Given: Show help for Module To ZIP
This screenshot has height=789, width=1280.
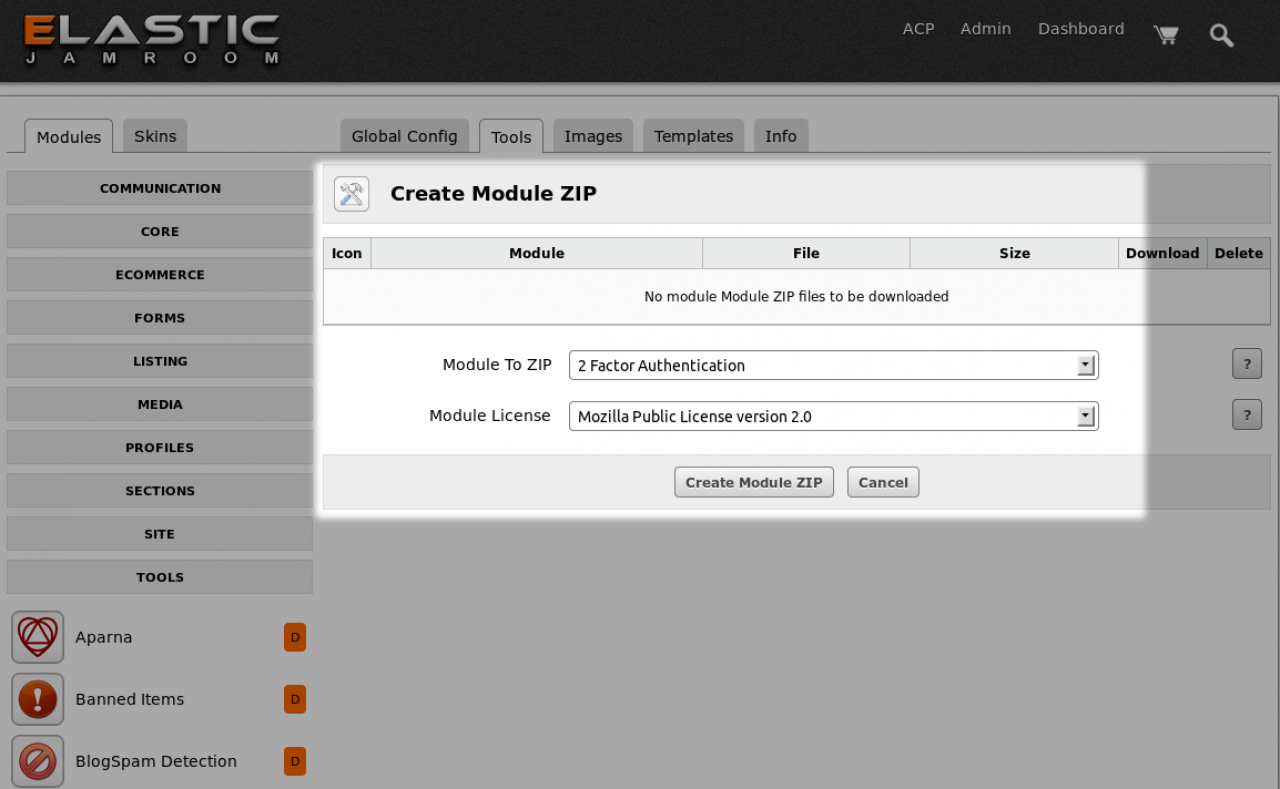Looking at the screenshot, I should (1246, 364).
